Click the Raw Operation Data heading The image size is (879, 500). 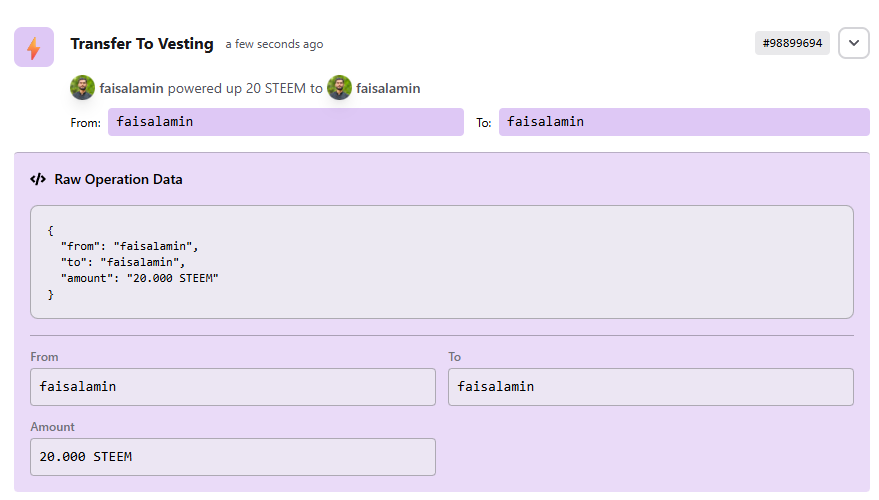pyautogui.click(x=118, y=179)
